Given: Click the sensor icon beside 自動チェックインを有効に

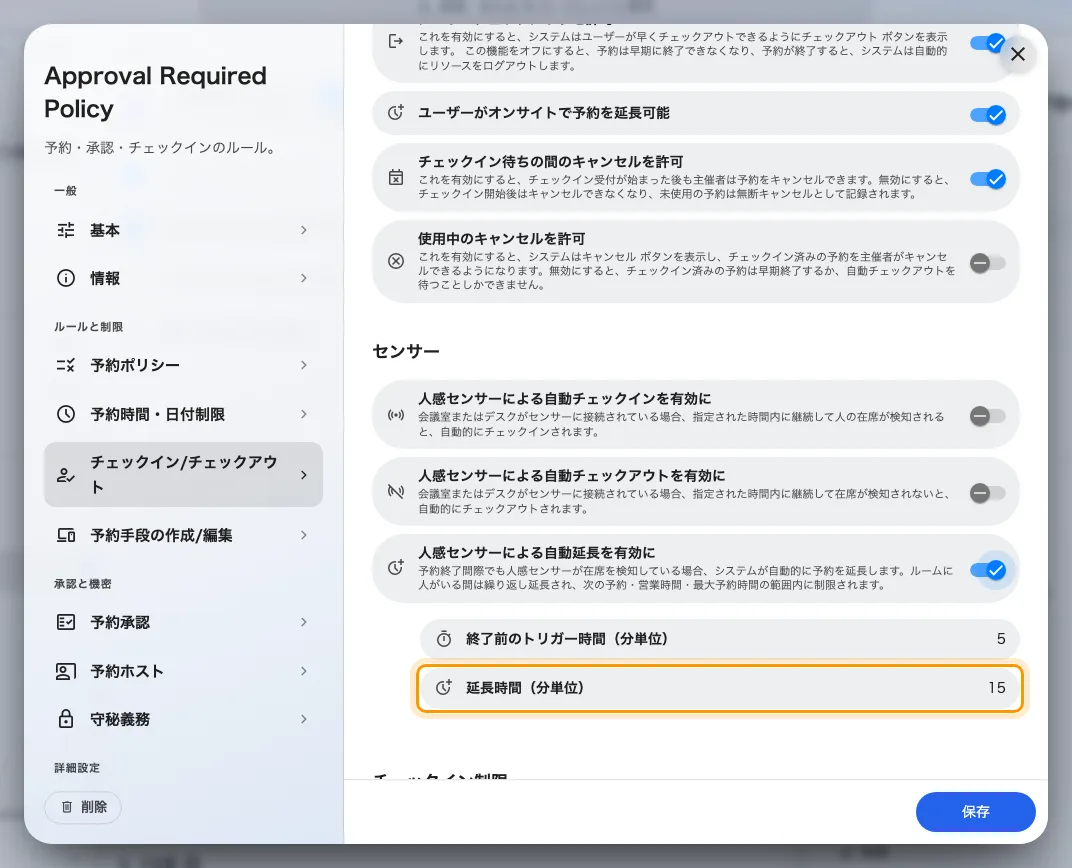Looking at the screenshot, I should (396, 415).
